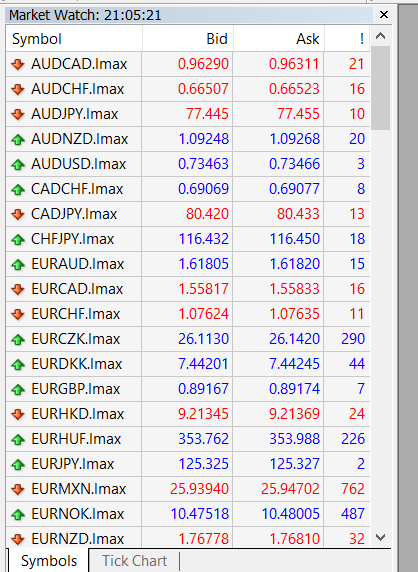Click the EURJPY ask value 125.327
Image resolution: width=418 pixels, height=572 pixels.
point(294,464)
